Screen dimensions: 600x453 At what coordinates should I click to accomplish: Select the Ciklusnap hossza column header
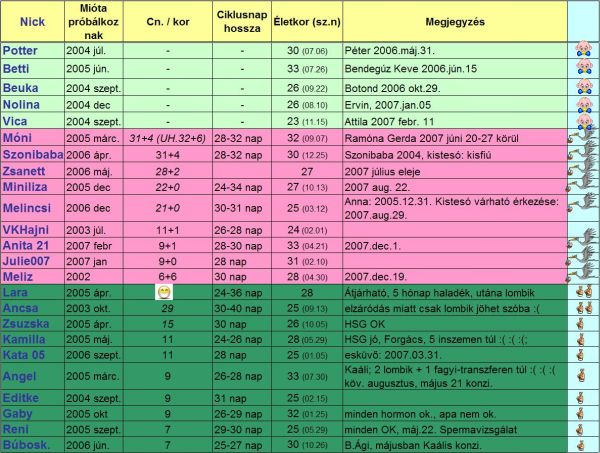241,21
